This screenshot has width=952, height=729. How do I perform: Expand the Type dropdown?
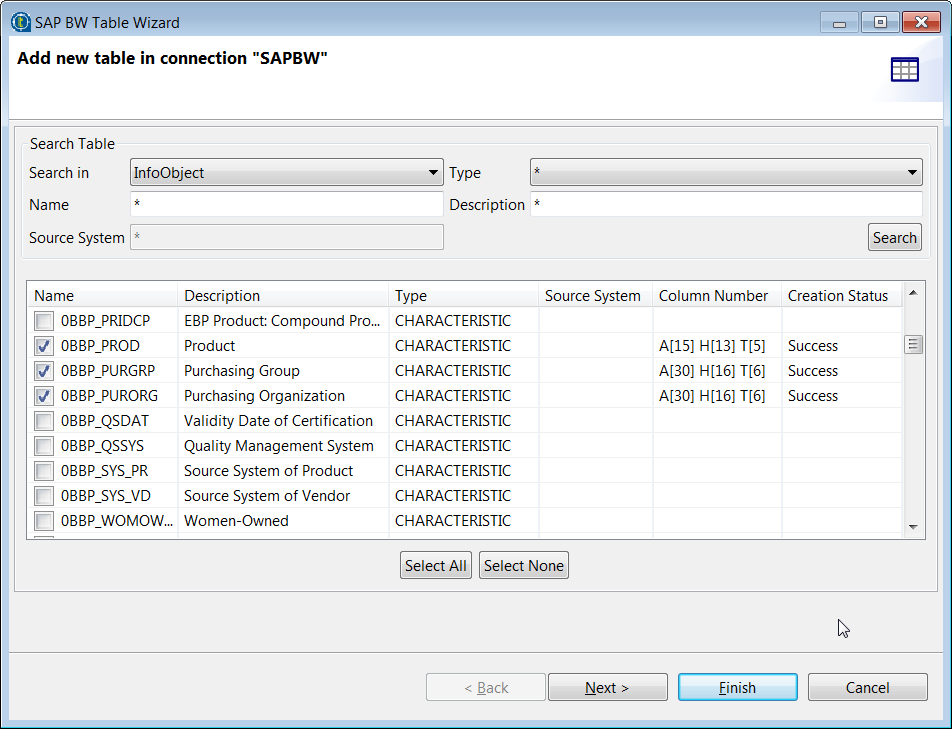725,173
